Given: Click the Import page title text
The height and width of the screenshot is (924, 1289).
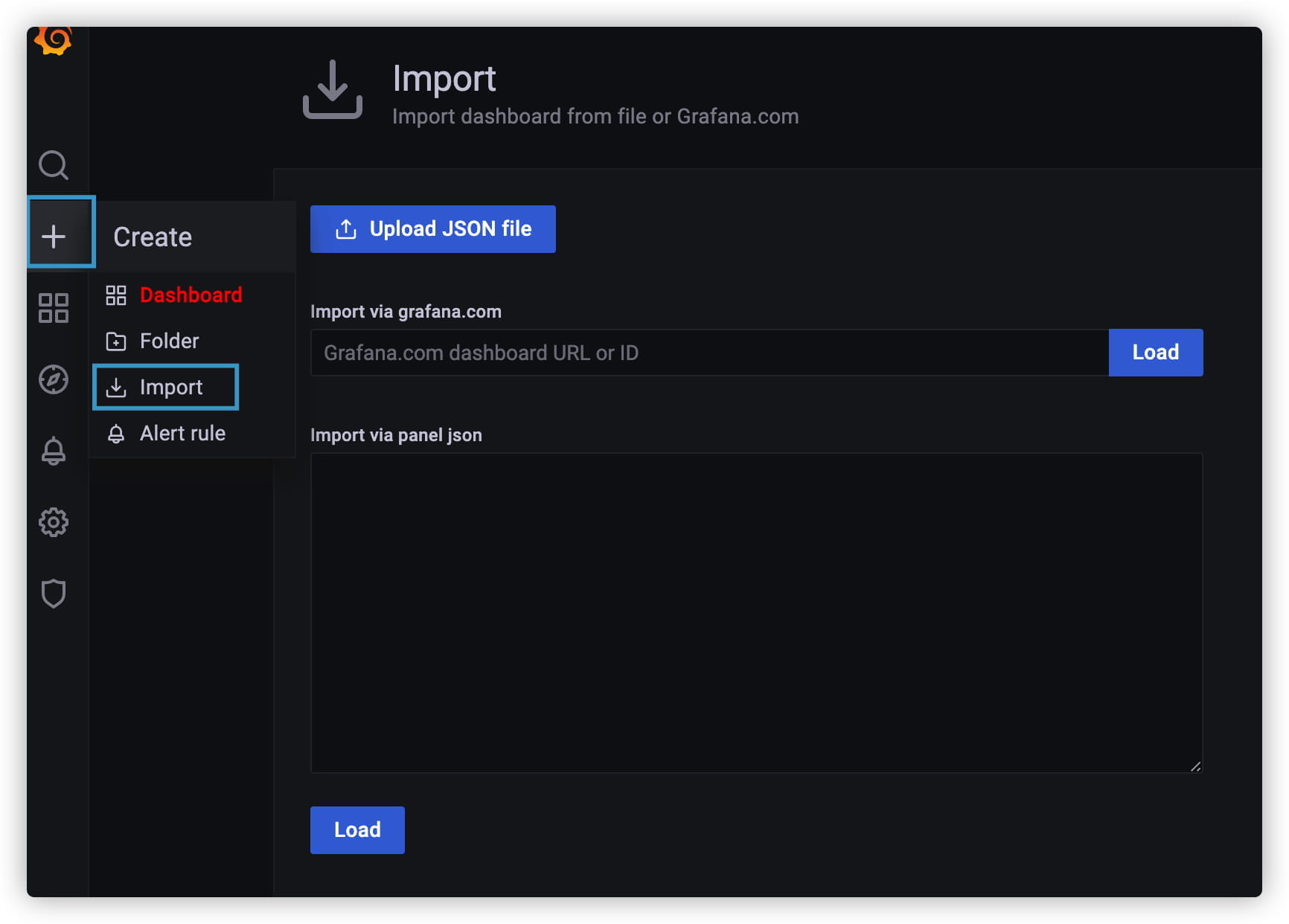Looking at the screenshot, I should (x=444, y=79).
